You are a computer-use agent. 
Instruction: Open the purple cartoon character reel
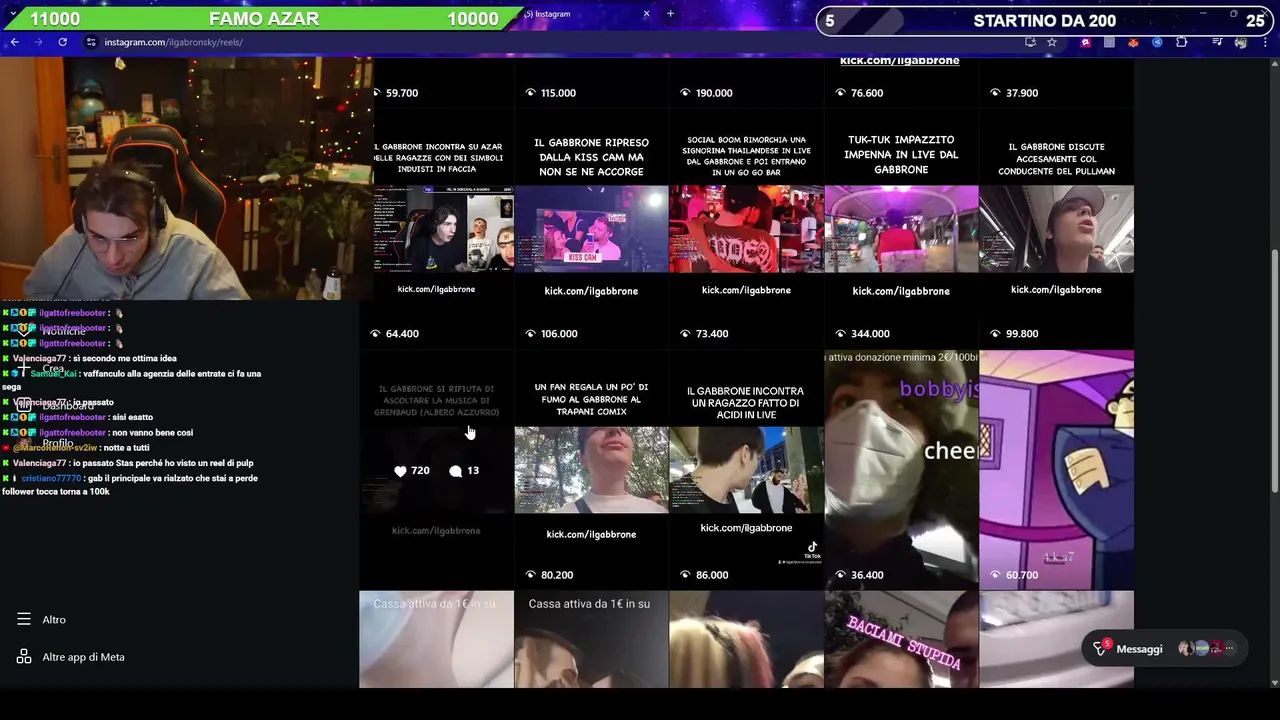(1056, 470)
